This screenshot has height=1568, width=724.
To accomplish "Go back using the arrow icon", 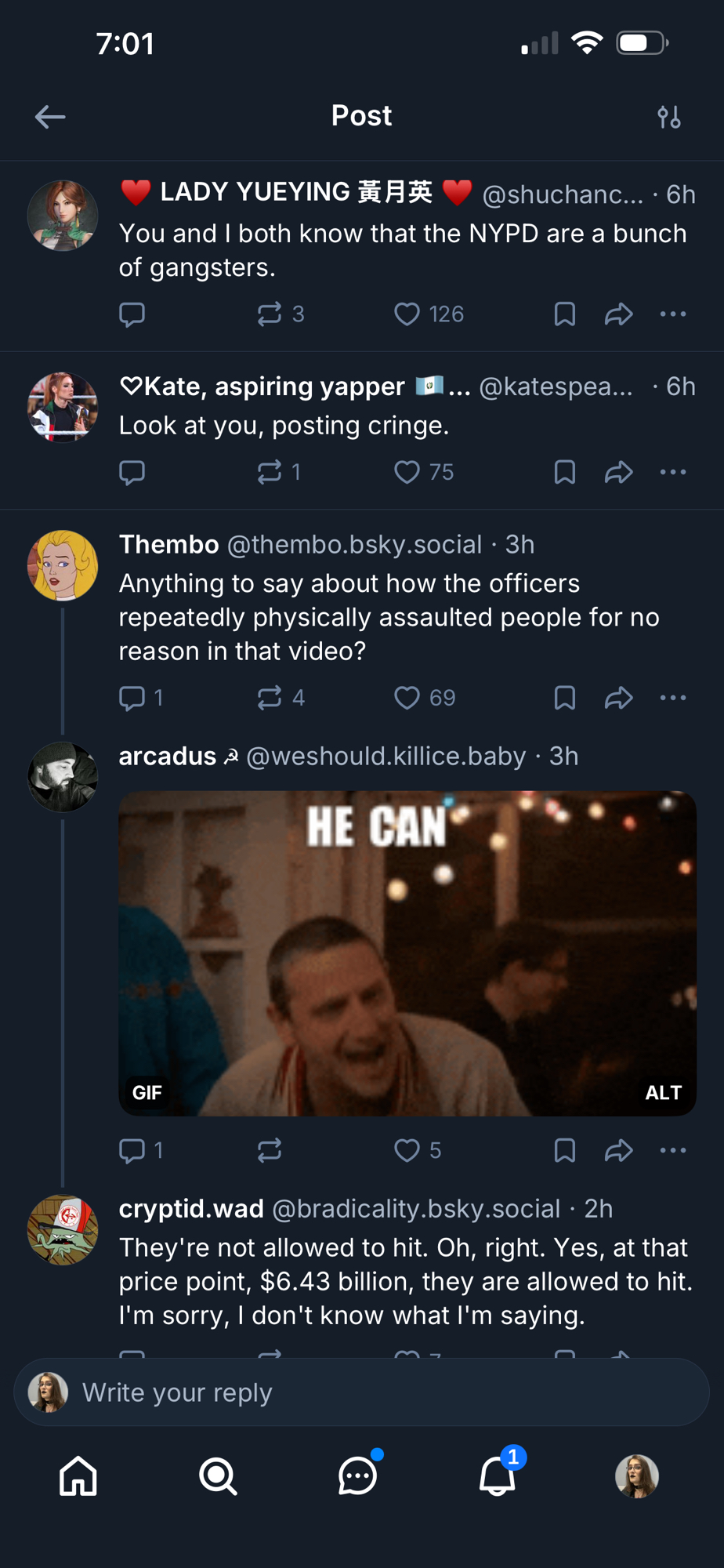I will coord(50,117).
